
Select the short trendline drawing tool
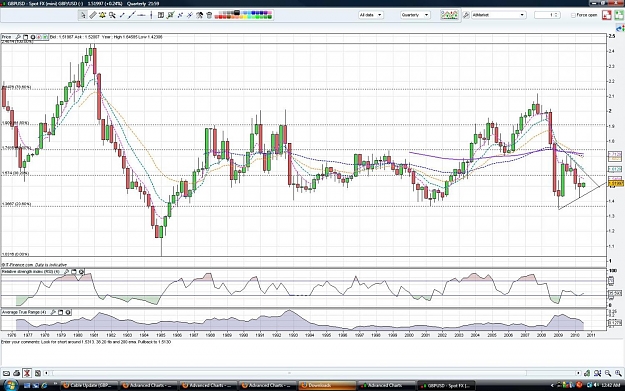click(x=122, y=15)
